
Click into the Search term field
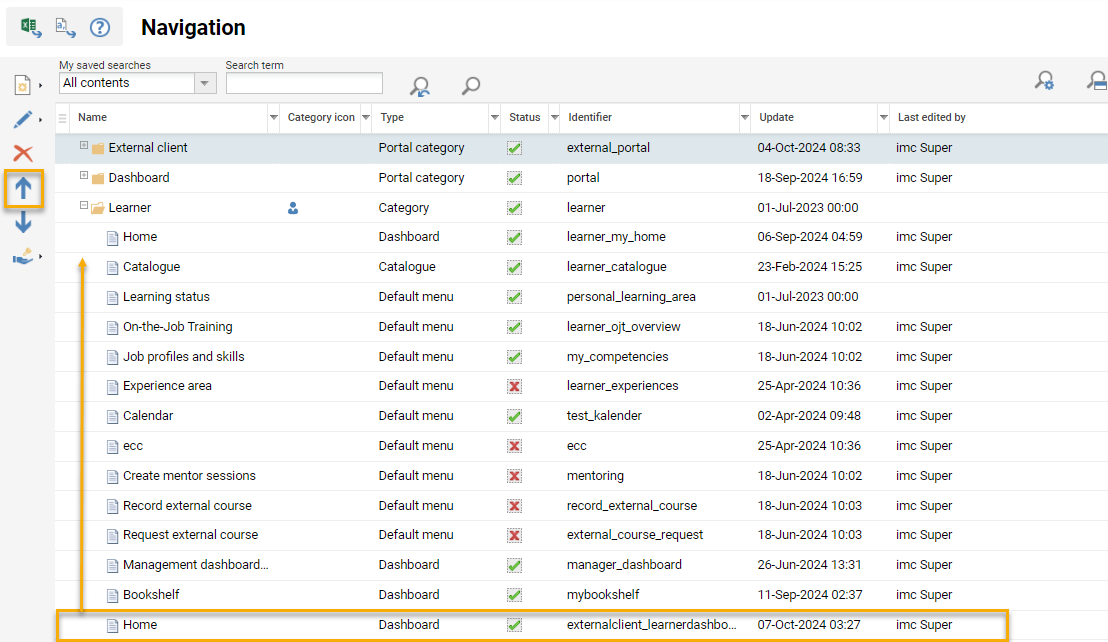click(x=304, y=83)
